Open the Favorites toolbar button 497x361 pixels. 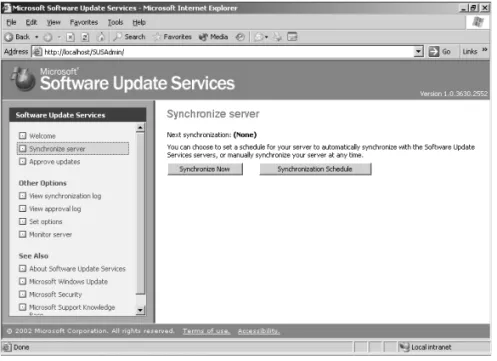pyautogui.click(x=172, y=37)
